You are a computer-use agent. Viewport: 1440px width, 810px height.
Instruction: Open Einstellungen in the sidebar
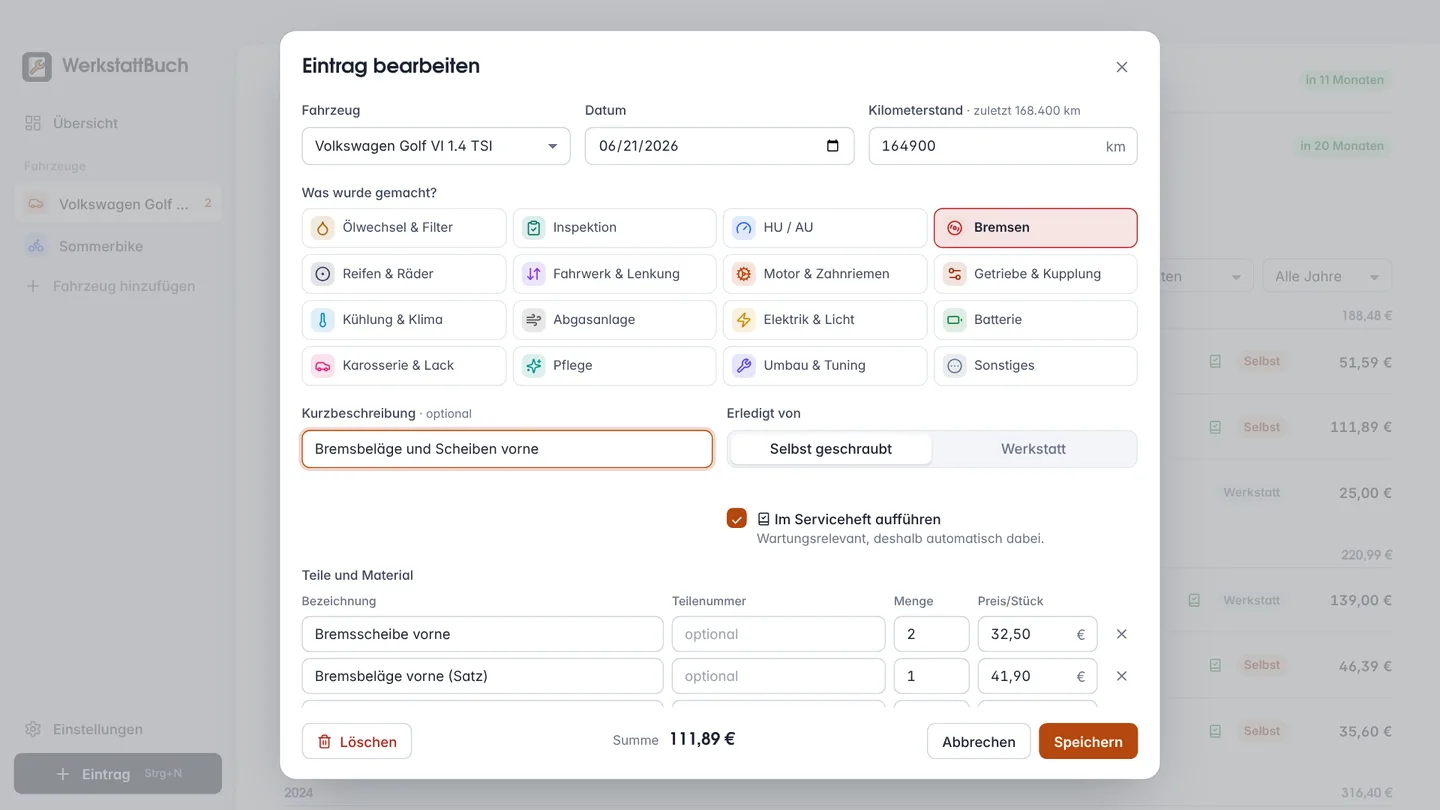(118, 729)
